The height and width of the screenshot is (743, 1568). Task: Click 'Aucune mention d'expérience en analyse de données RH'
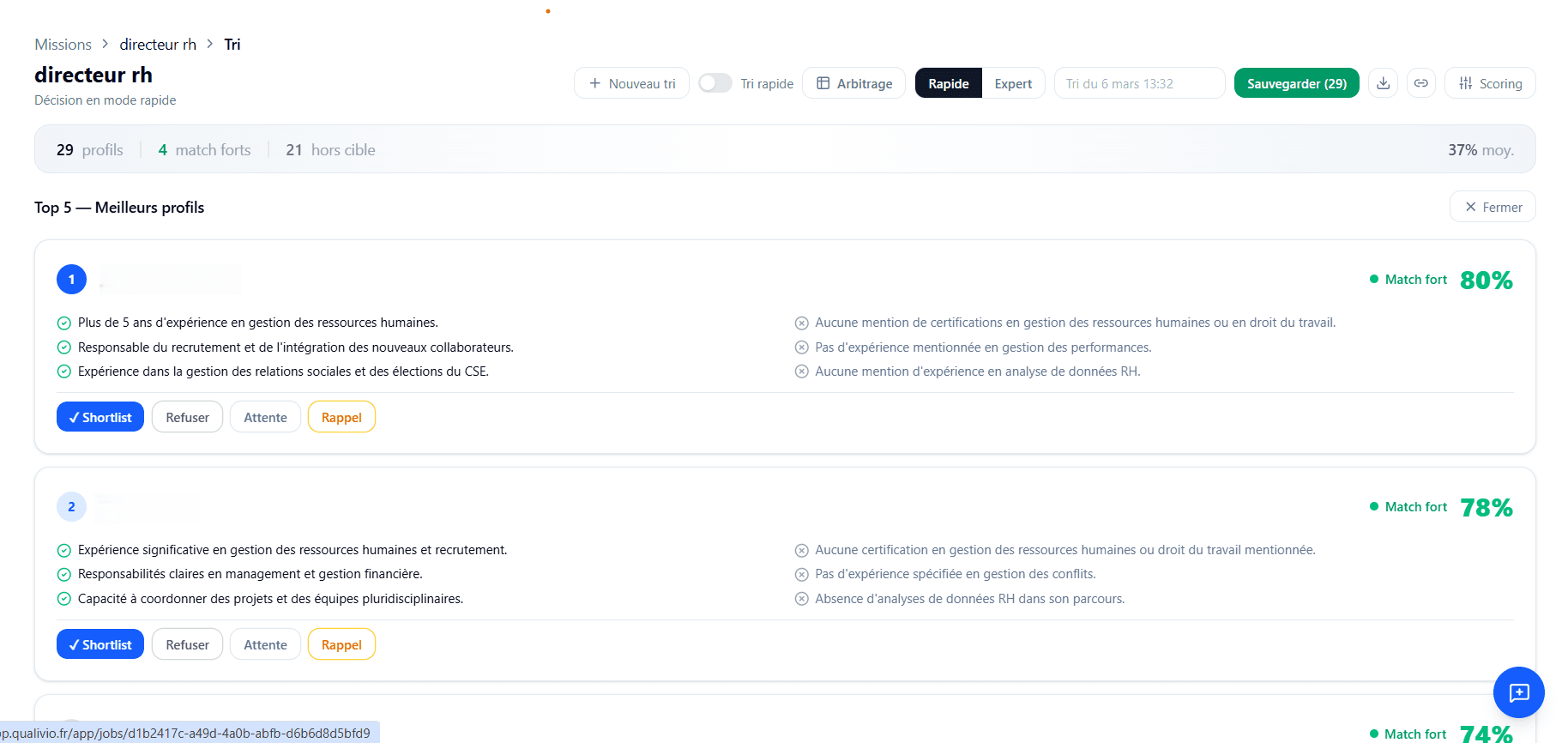978,371
